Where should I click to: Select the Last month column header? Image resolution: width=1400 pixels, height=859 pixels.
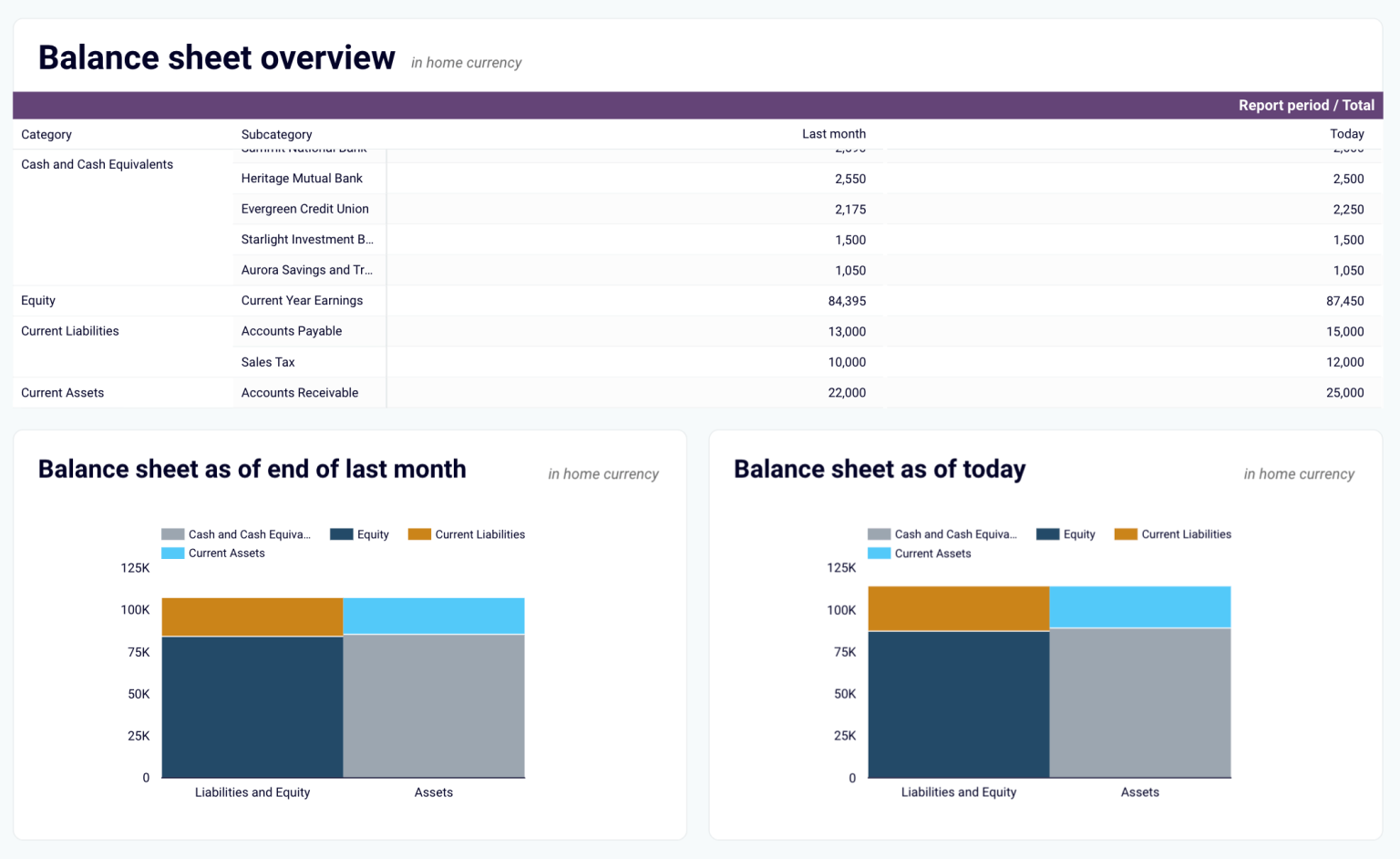(834, 134)
